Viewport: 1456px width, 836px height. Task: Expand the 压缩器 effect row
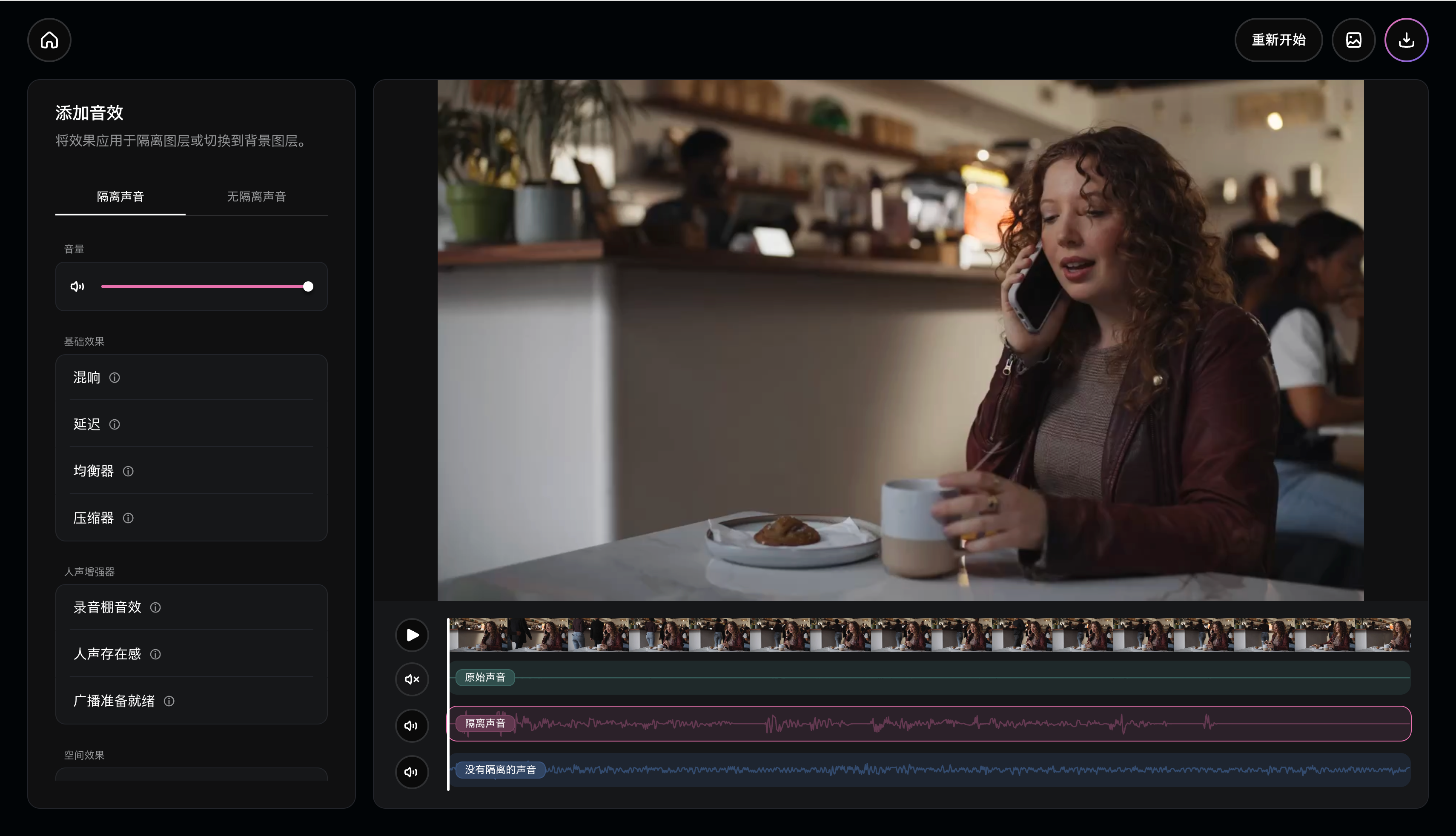pos(94,518)
